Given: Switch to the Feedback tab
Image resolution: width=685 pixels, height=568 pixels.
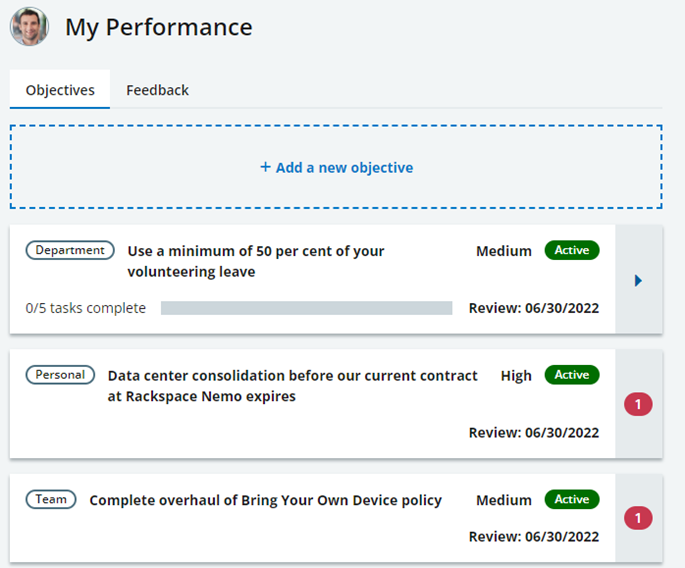Looking at the screenshot, I should tap(157, 90).
